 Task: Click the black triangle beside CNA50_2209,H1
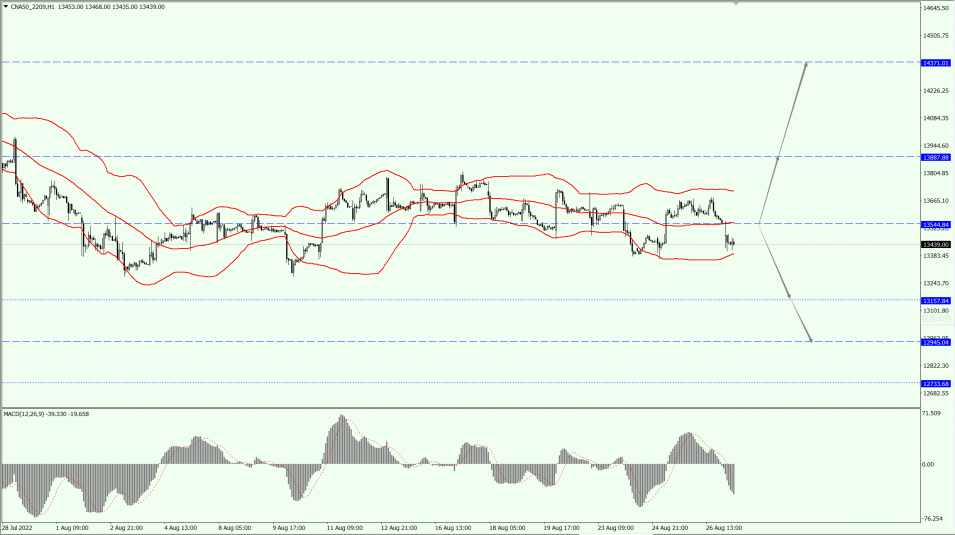5,7
